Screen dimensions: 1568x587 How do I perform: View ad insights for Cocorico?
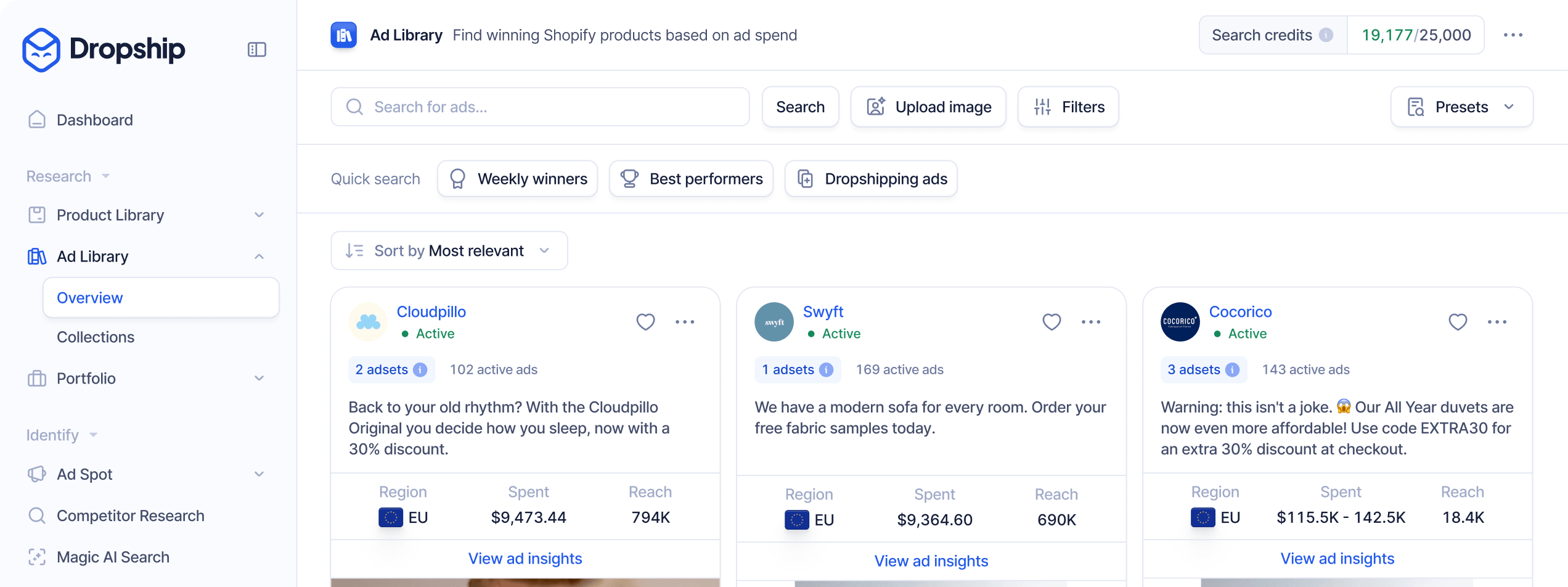click(1337, 559)
